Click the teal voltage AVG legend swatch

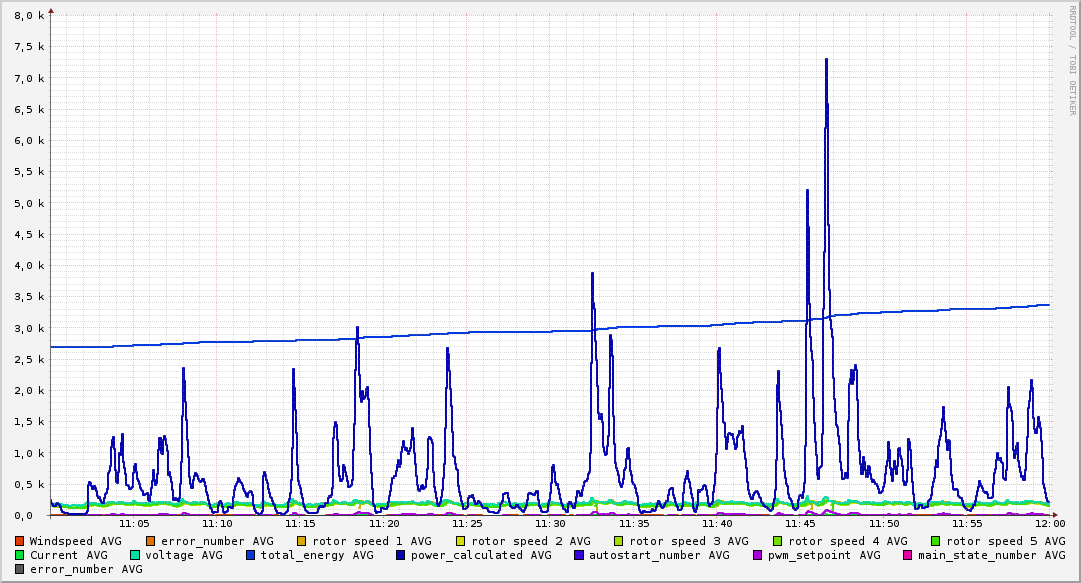click(x=135, y=555)
